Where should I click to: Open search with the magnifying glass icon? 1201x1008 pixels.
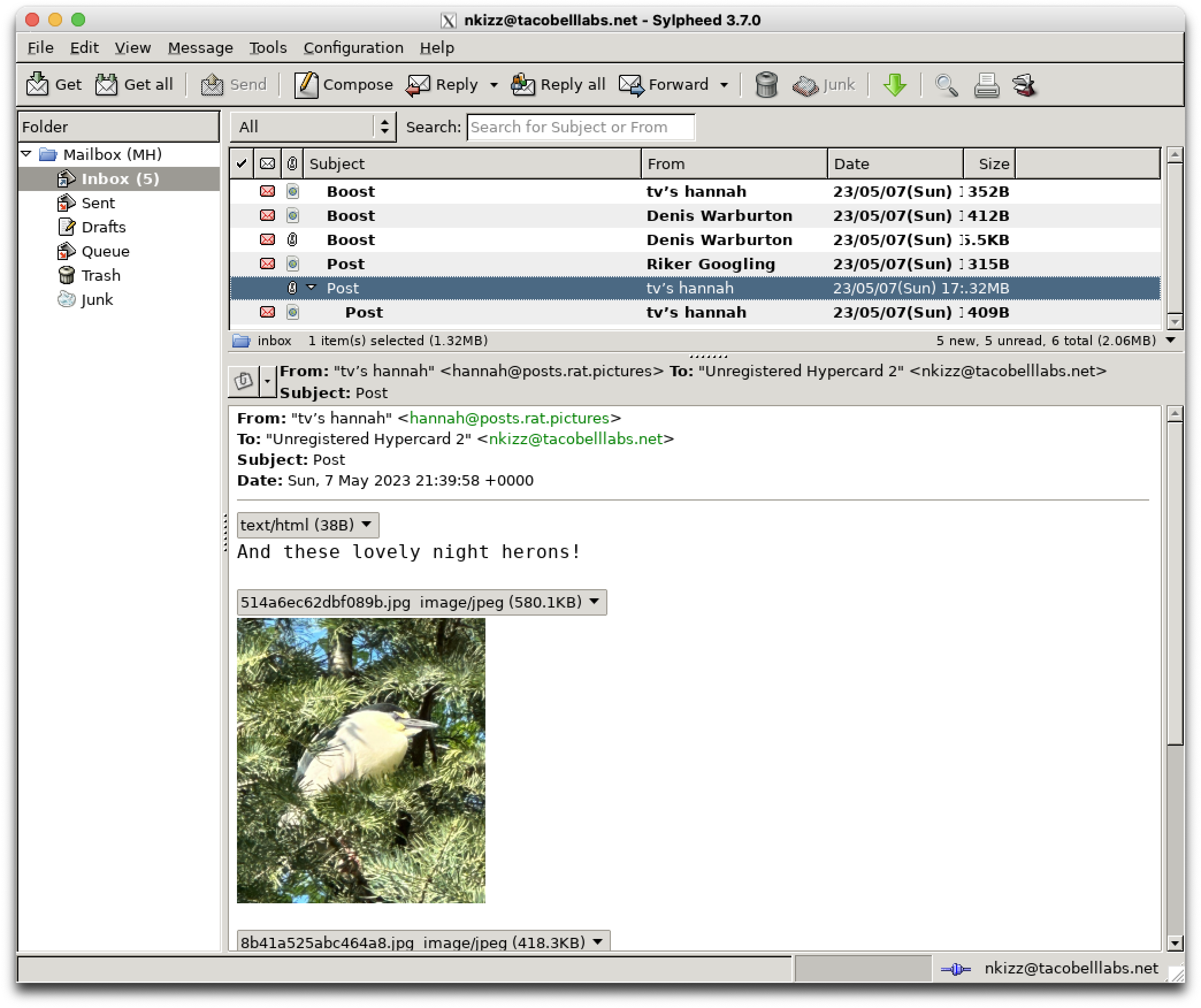coord(946,85)
